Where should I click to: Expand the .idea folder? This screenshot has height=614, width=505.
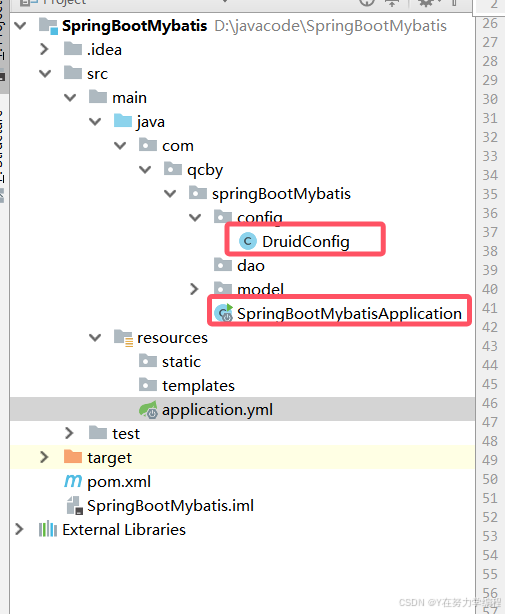[44, 49]
